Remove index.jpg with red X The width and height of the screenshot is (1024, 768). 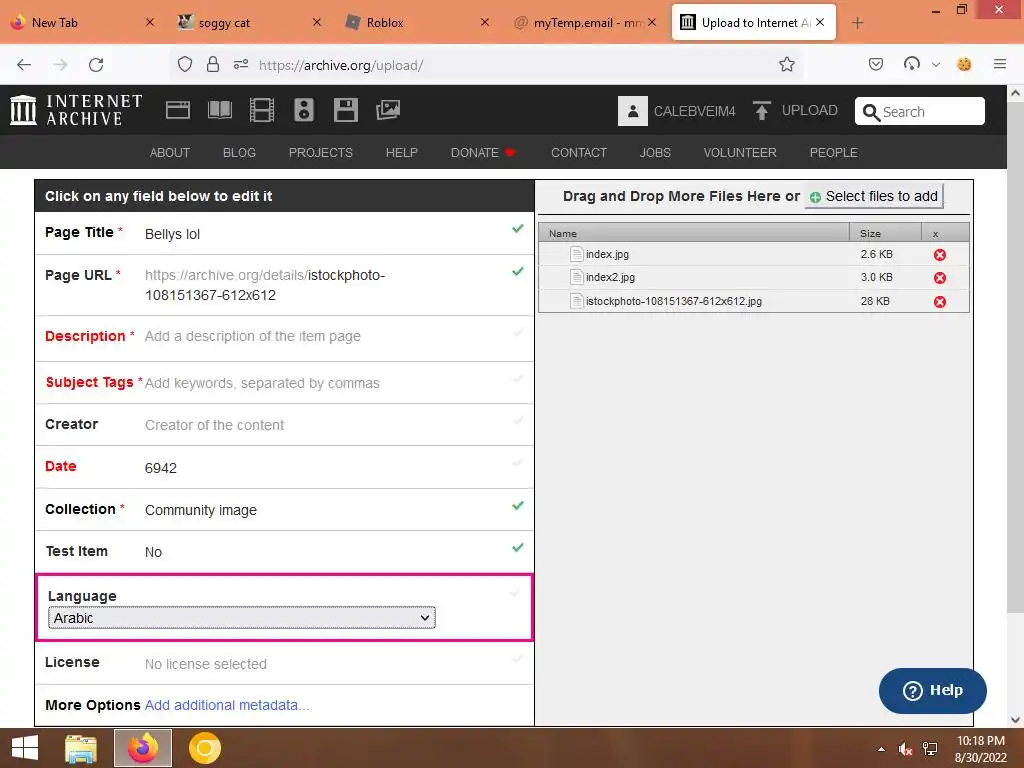click(940, 255)
